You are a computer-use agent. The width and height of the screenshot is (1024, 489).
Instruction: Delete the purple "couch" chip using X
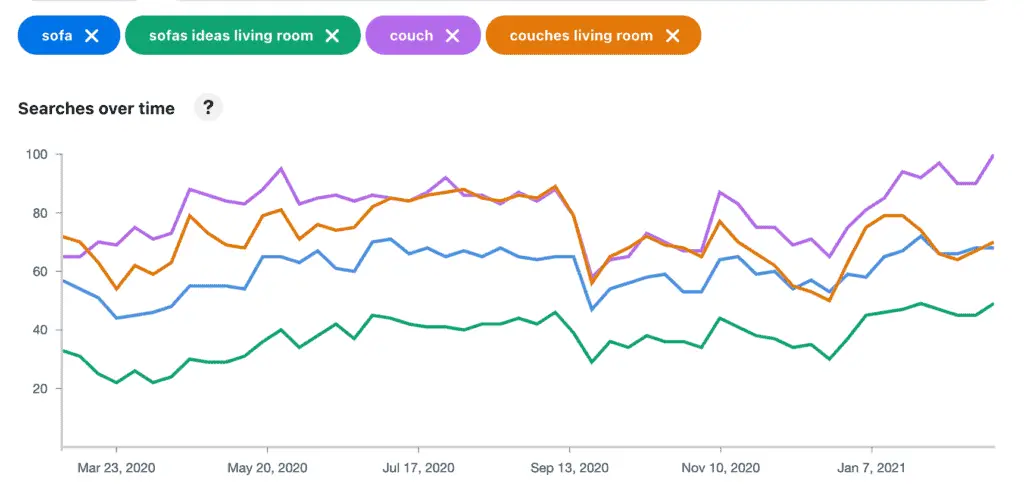click(x=452, y=35)
